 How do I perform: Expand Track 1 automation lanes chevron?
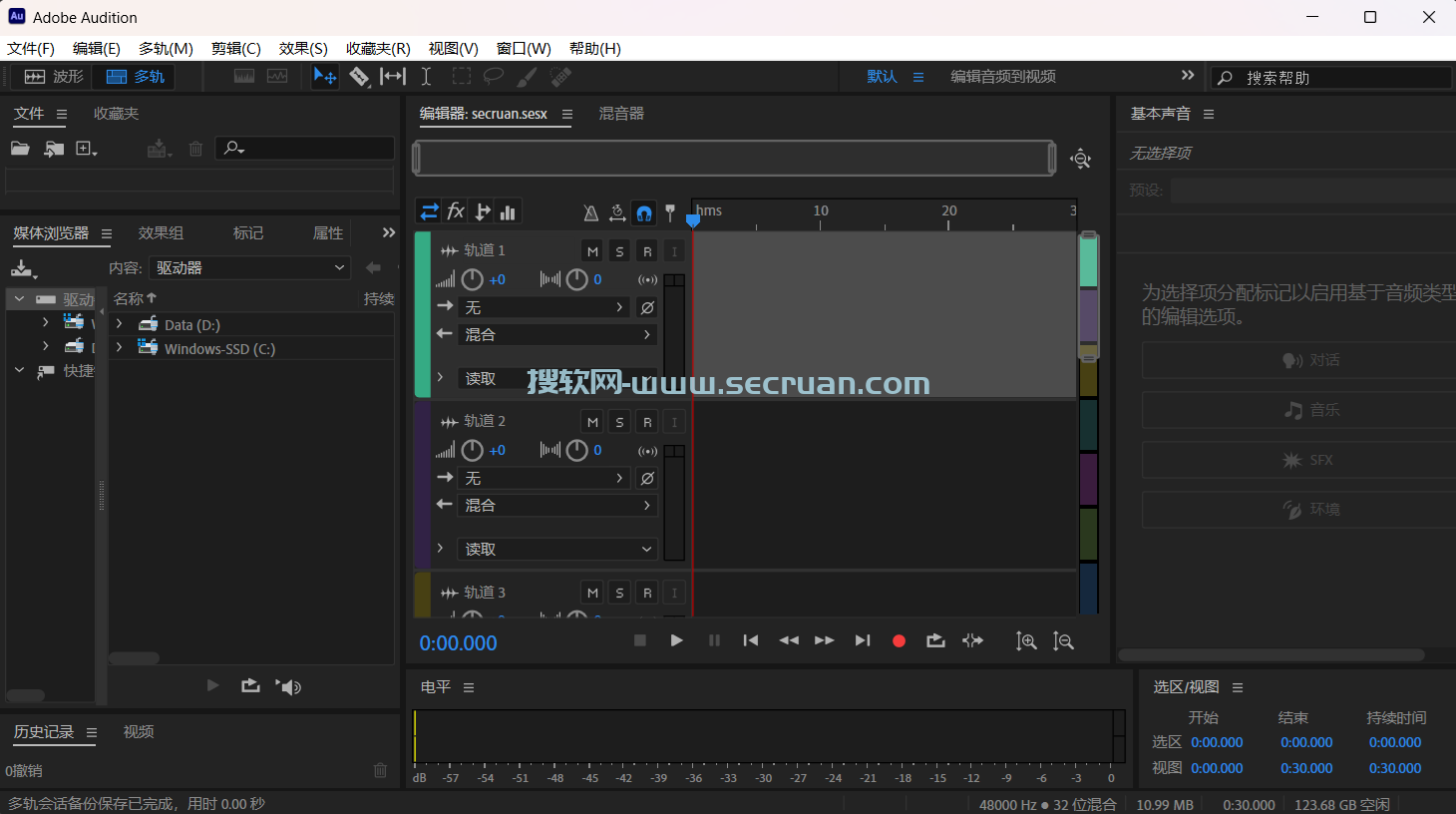440,378
